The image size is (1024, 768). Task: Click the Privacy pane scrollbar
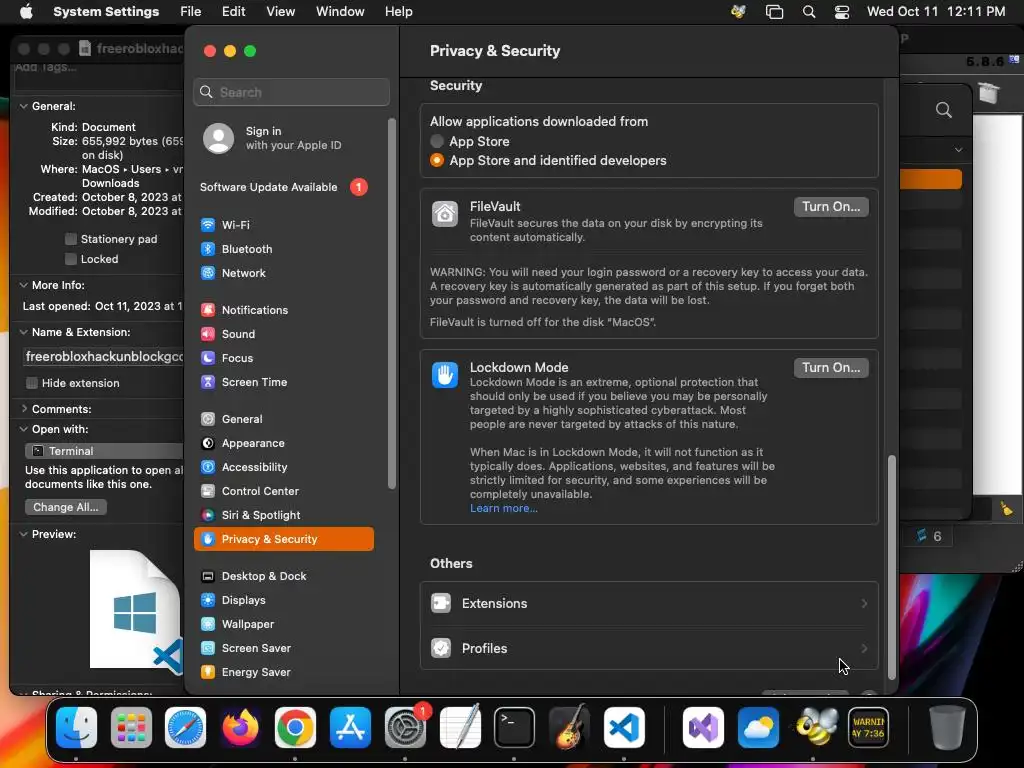pyautogui.click(x=891, y=566)
